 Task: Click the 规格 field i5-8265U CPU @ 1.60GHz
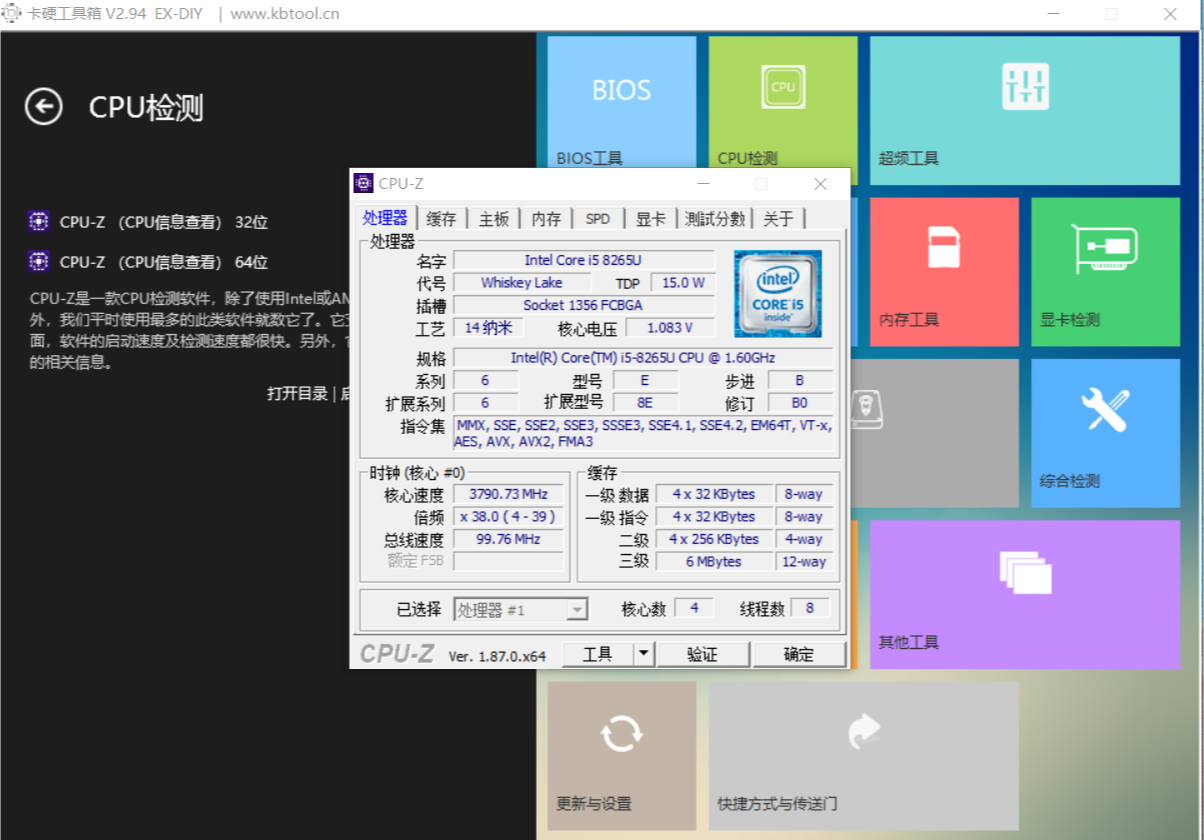tap(643, 358)
